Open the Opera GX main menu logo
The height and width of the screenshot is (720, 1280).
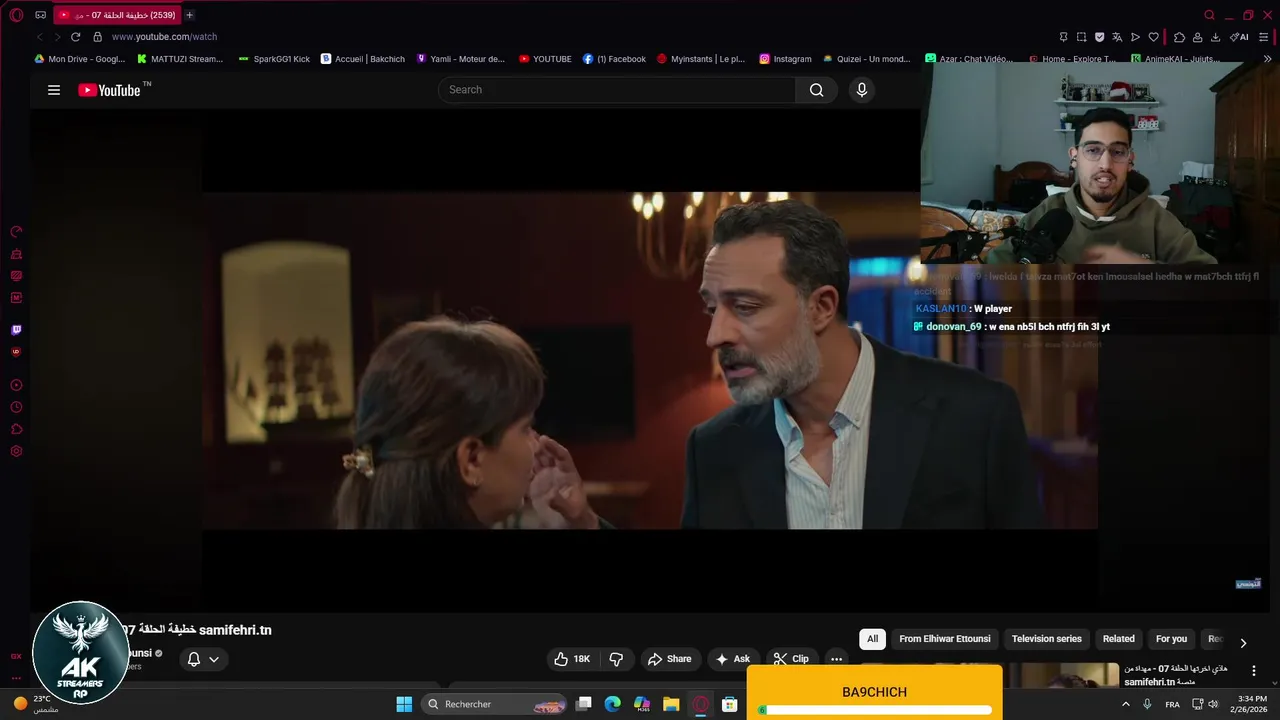point(16,15)
